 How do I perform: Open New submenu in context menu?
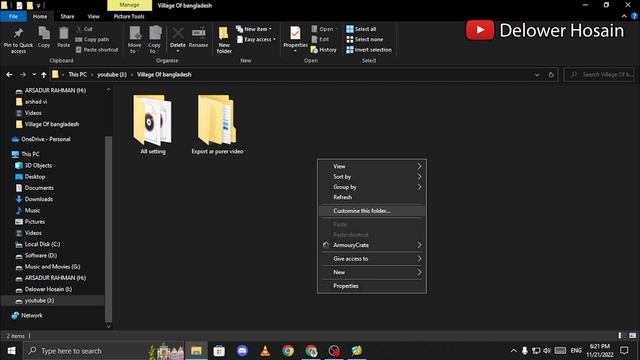click(372, 272)
